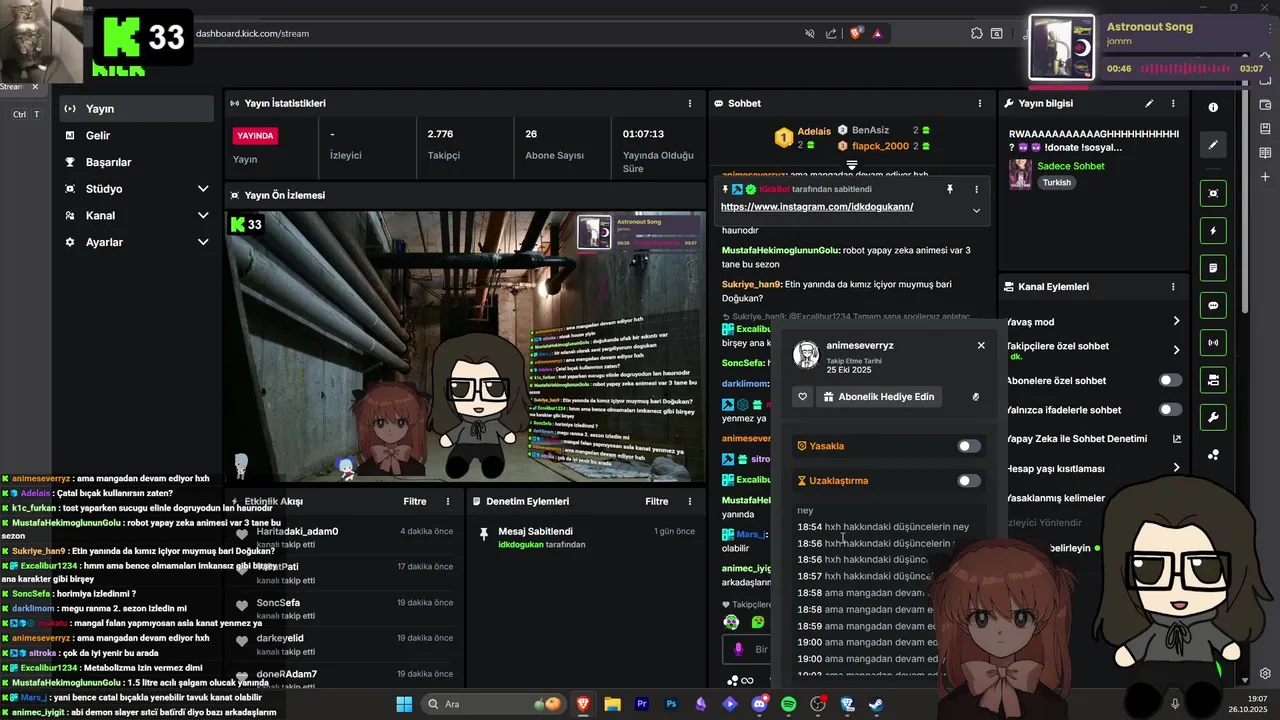Open Yayın bilgisi three-dot menu
This screenshot has height=720, width=1280.
click(x=1173, y=103)
